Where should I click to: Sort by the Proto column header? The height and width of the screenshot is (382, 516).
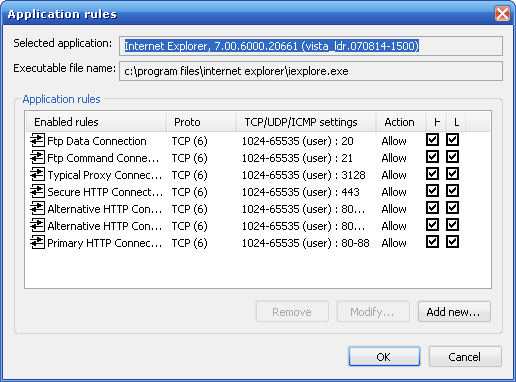(x=201, y=122)
